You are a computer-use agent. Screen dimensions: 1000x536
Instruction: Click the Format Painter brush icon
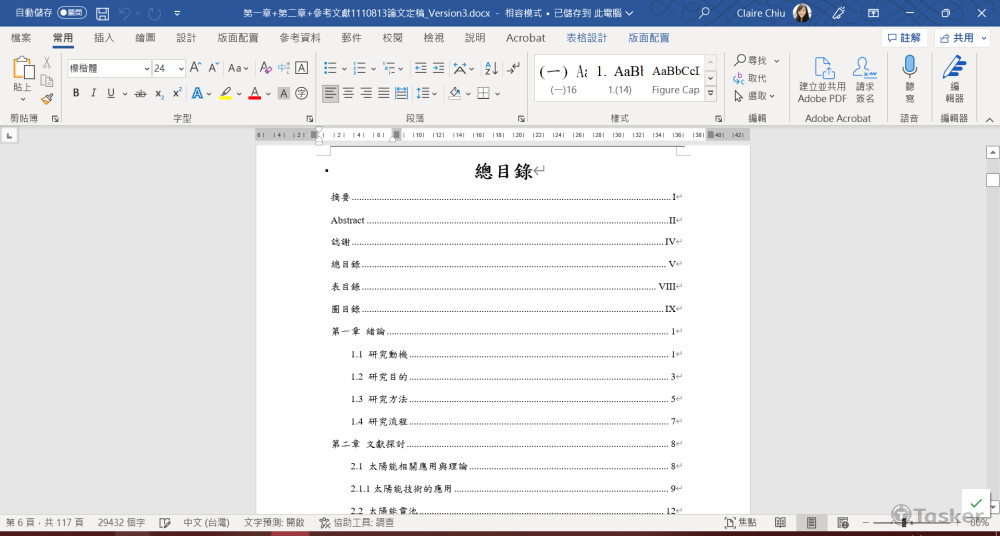pyautogui.click(x=47, y=99)
